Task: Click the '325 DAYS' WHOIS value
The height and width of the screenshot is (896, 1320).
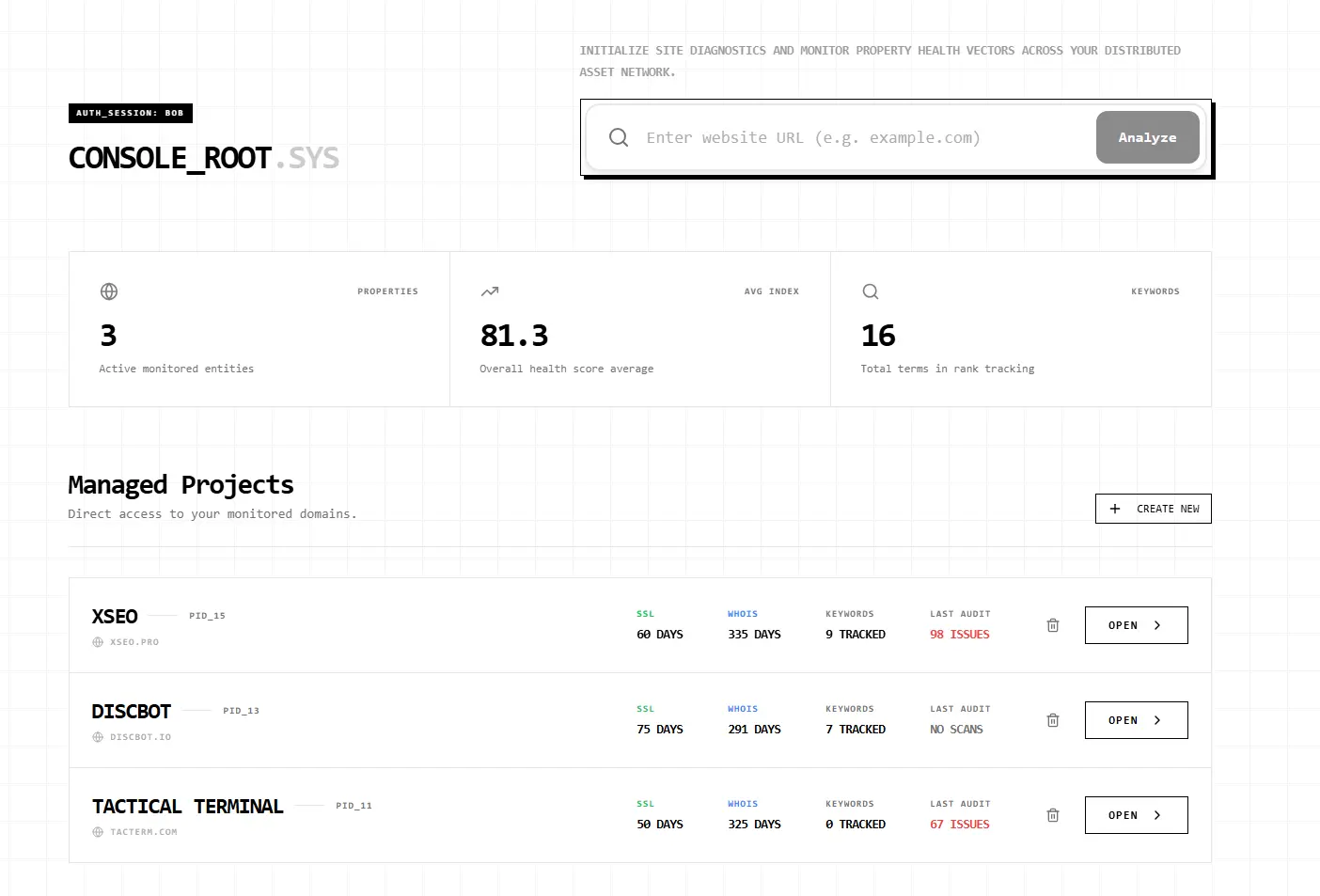Action: [754, 825]
